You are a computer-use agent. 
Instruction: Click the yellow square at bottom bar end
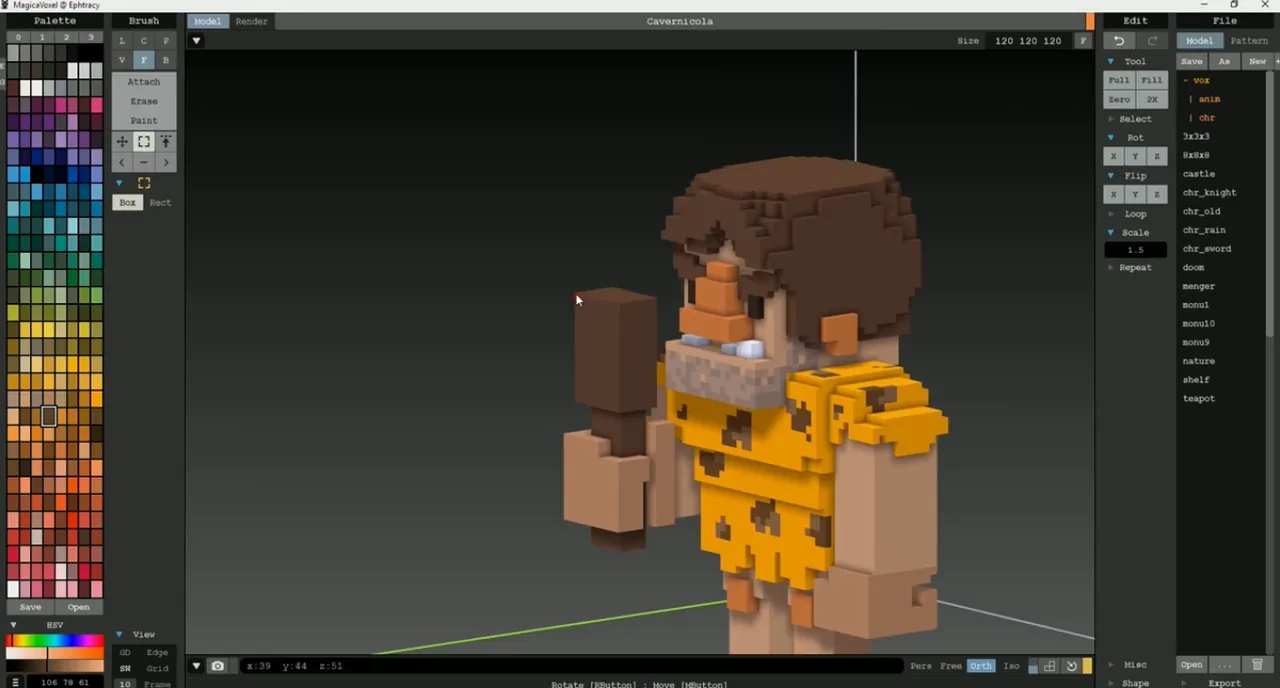(1087, 666)
